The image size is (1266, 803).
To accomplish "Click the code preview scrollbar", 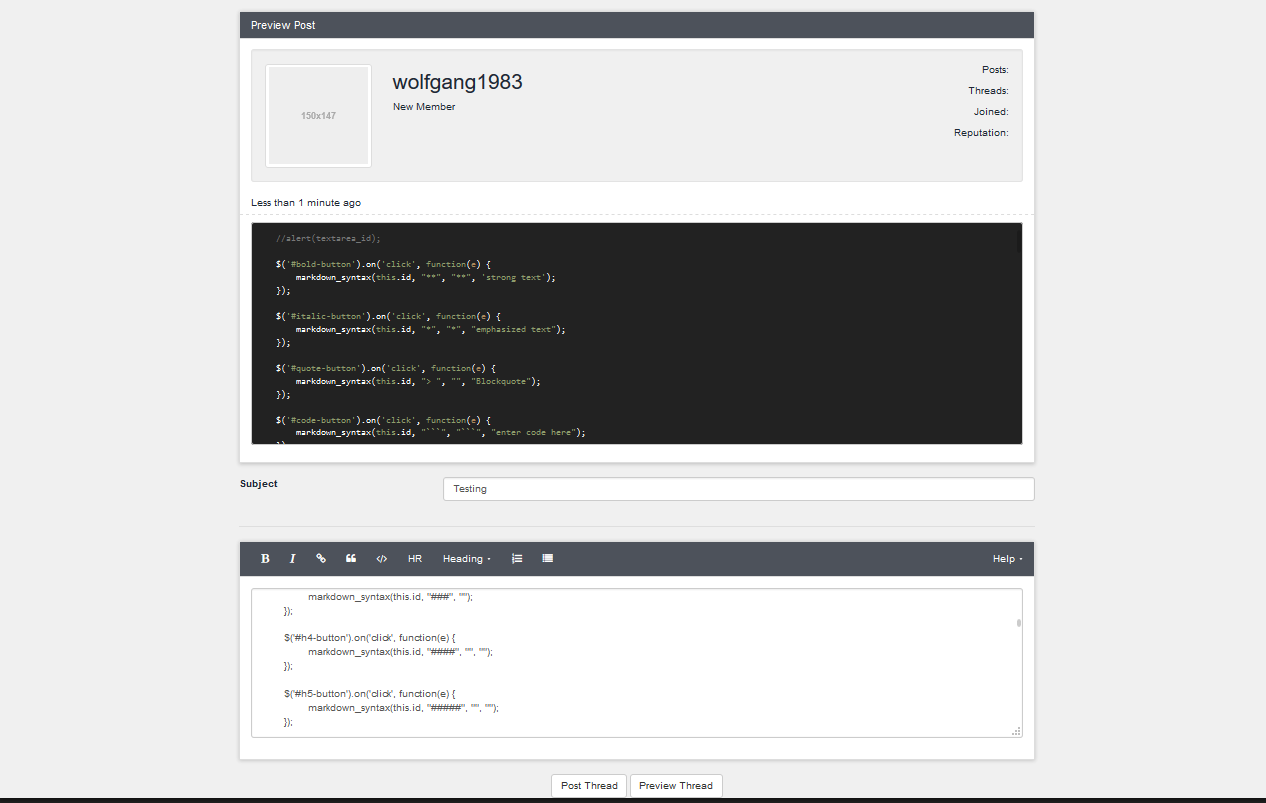I will (1019, 241).
